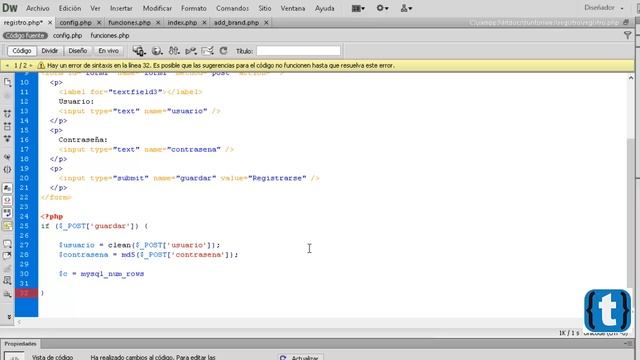
Task: Open the Diseñador workspace switcher
Action: pyautogui.click(x=604, y=8)
